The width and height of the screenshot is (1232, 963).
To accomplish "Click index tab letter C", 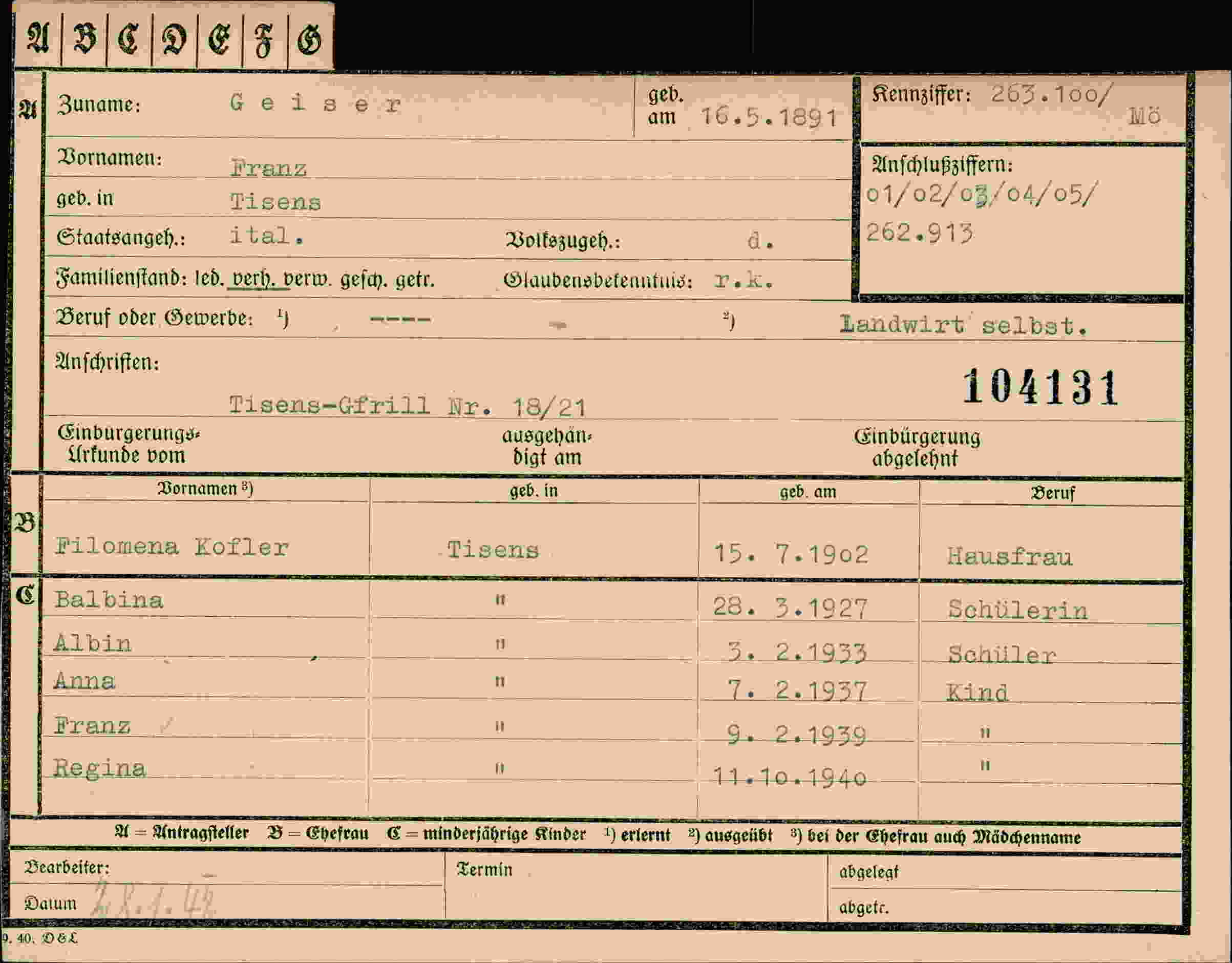I will 128,39.
